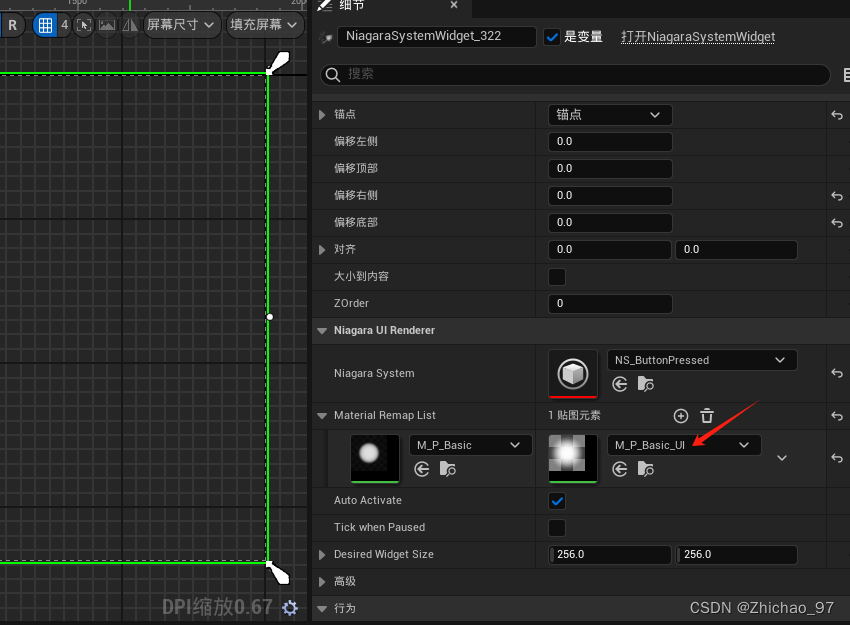
Task: Select the arrow selection tool in the viewport toolbar
Action: (x=83, y=26)
